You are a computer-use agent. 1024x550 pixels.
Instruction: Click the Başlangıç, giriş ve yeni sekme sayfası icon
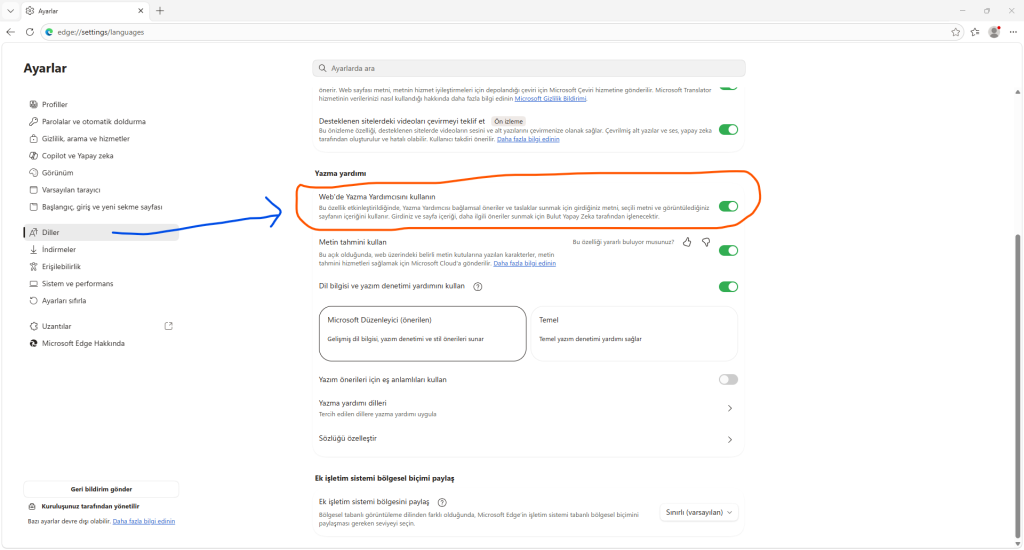tap(33, 207)
